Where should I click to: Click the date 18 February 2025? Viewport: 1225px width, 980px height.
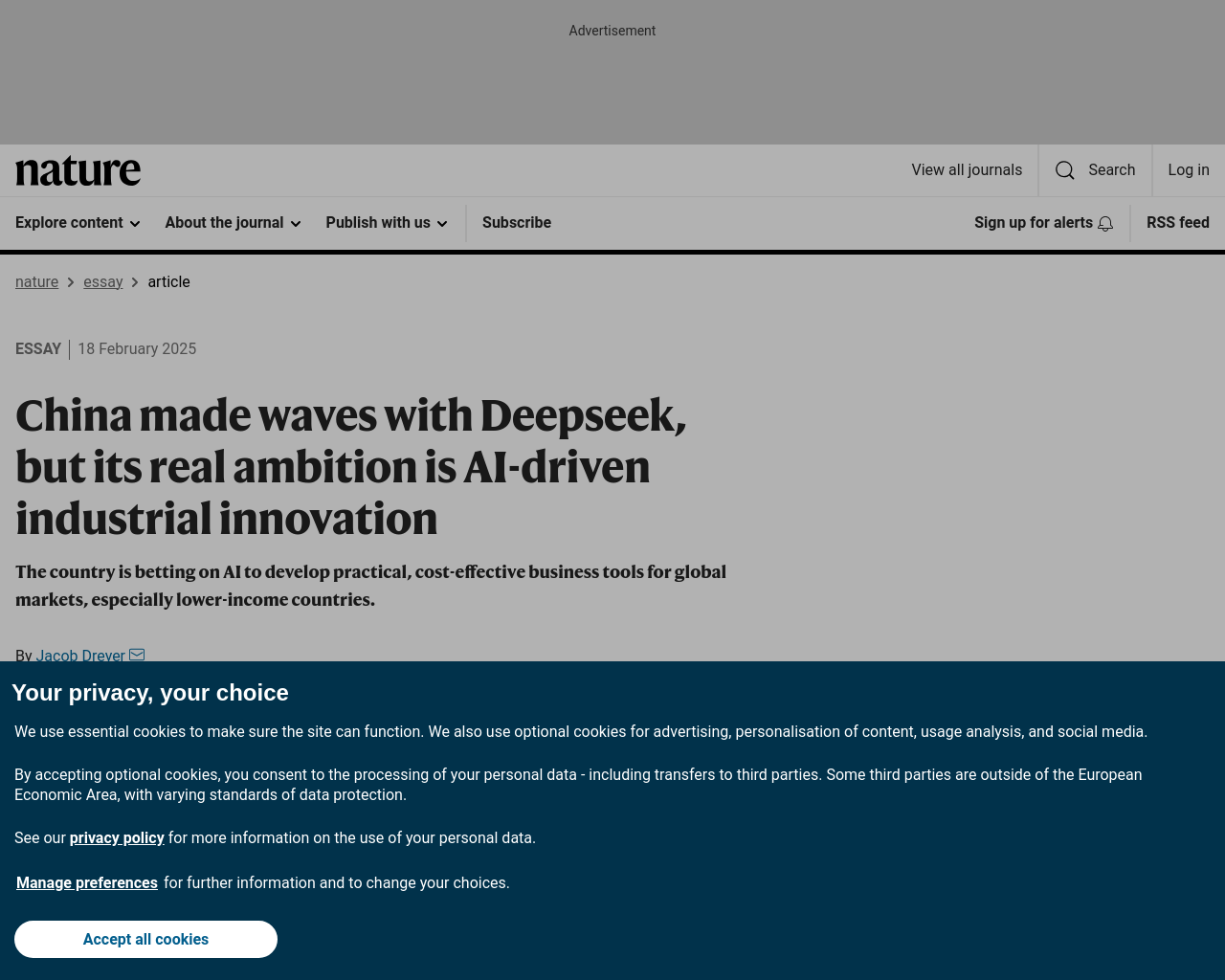click(137, 349)
